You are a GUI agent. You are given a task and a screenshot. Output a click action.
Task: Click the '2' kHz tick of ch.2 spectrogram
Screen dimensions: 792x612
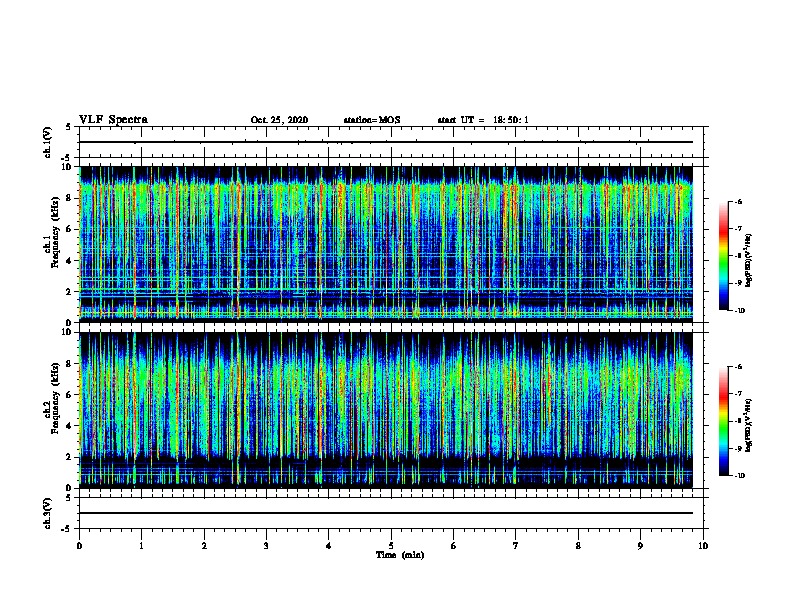tap(70, 457)
